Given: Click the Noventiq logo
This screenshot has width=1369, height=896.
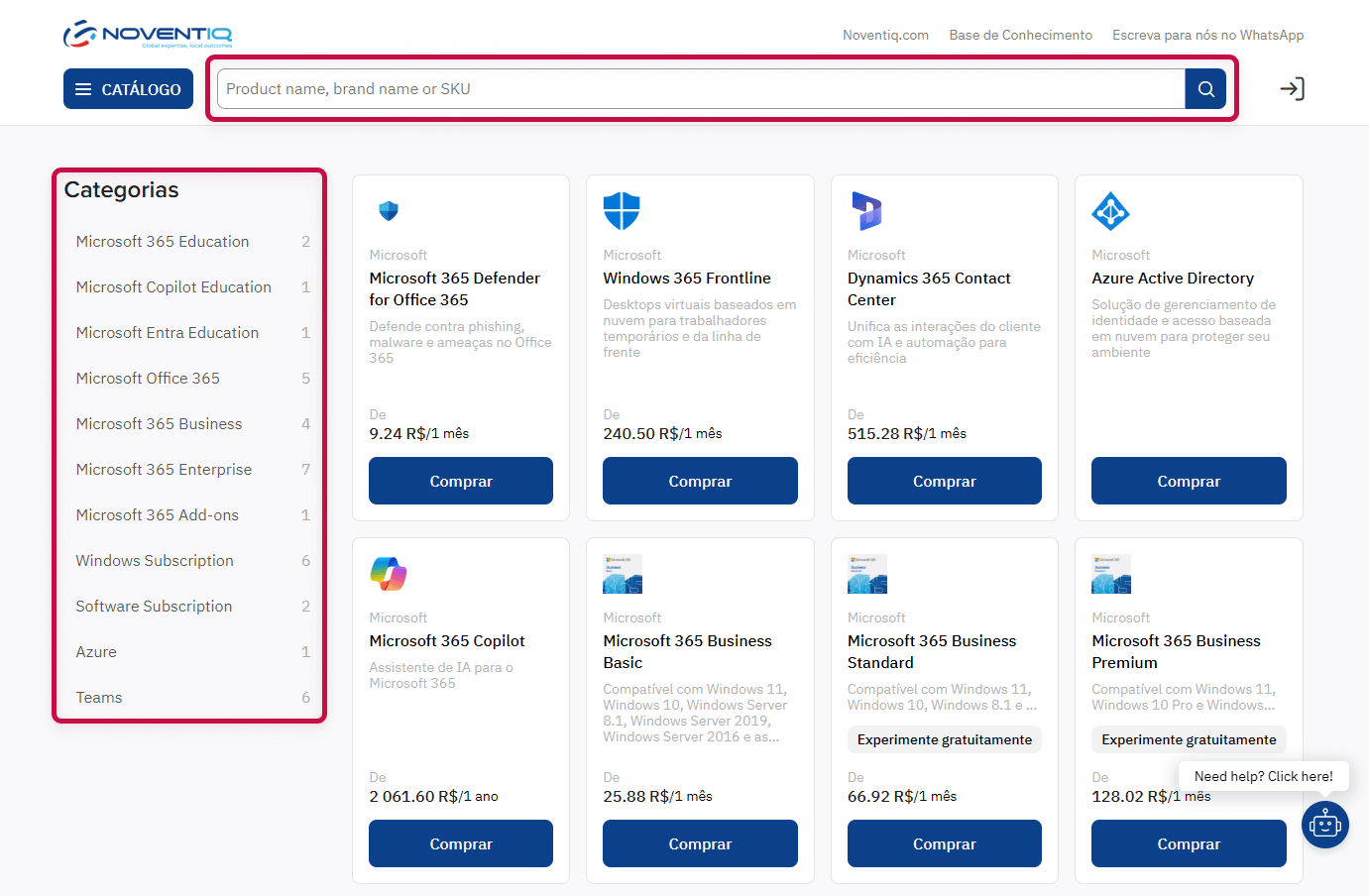Looking at the screenshot, I should 148,35.
